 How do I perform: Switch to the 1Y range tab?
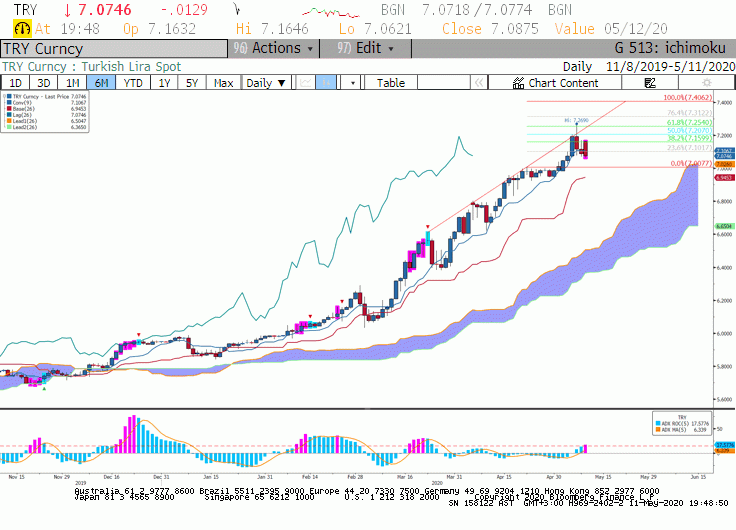pos(164,83)
